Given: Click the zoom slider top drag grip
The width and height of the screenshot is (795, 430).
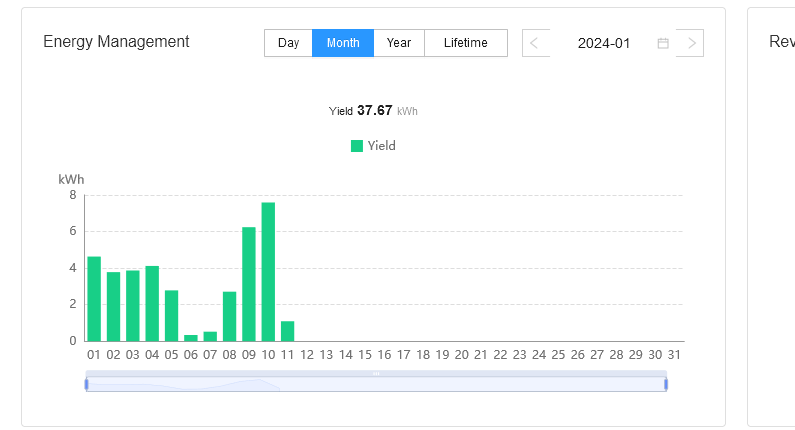Looking at the screenshot, I should click(x=376, y=373).
